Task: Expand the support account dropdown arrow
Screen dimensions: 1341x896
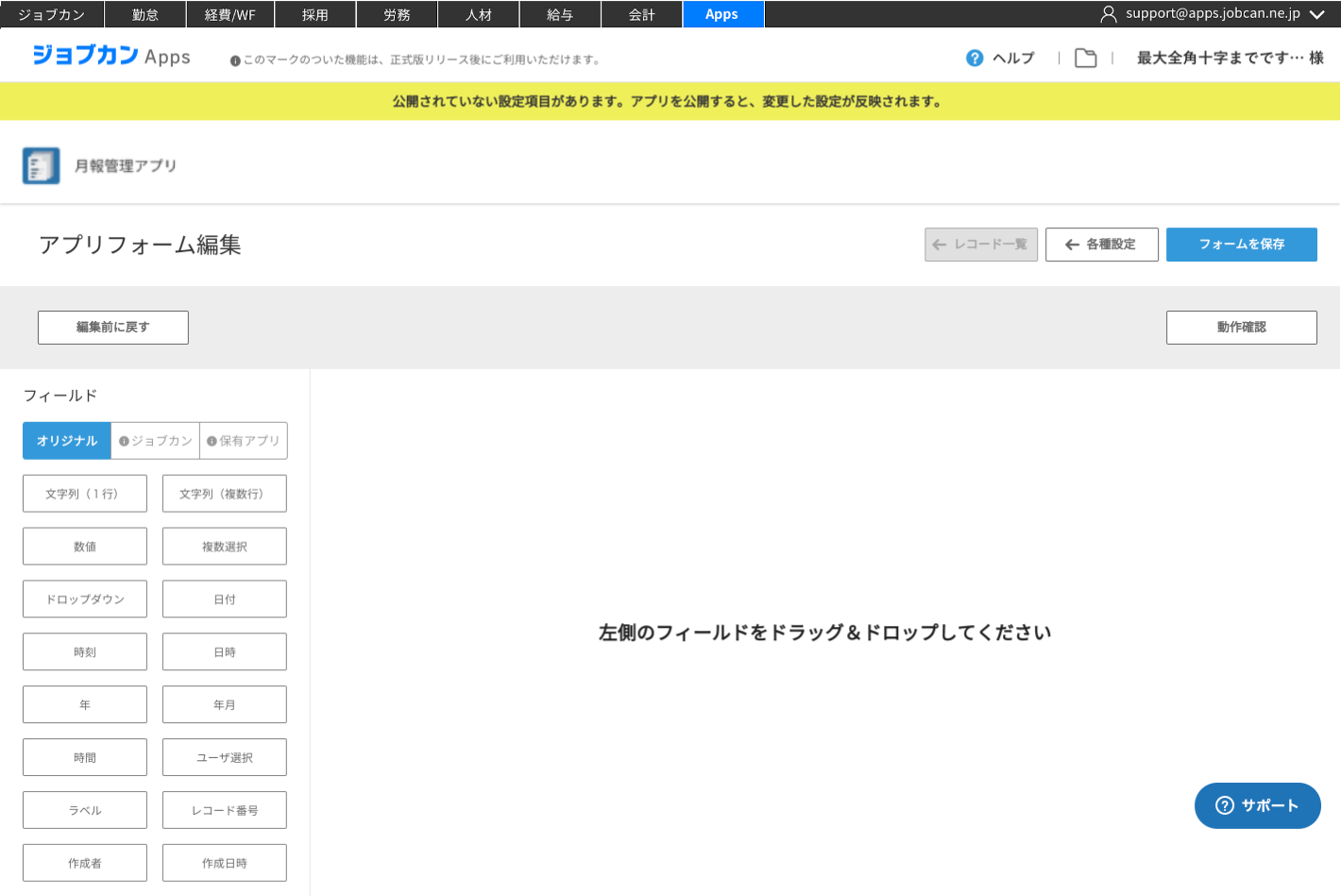Action: tap(1316, 14)
